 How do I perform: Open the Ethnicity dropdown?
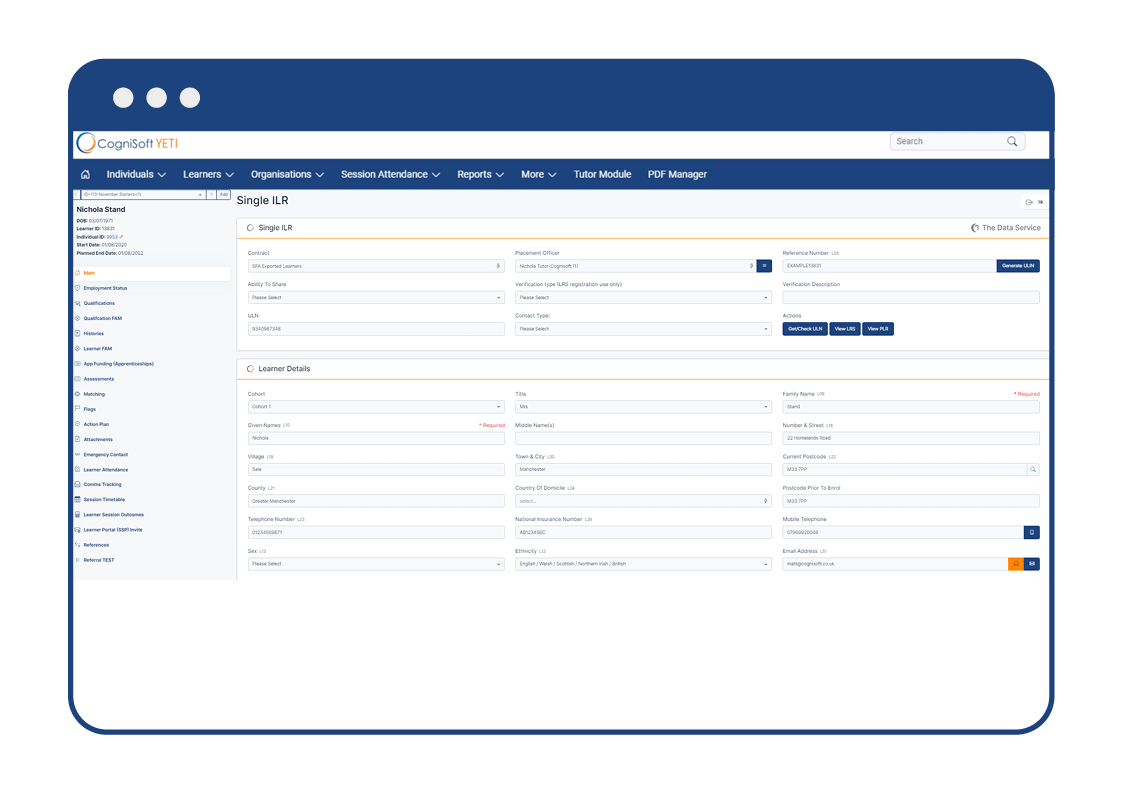click(x=643, y=564)
